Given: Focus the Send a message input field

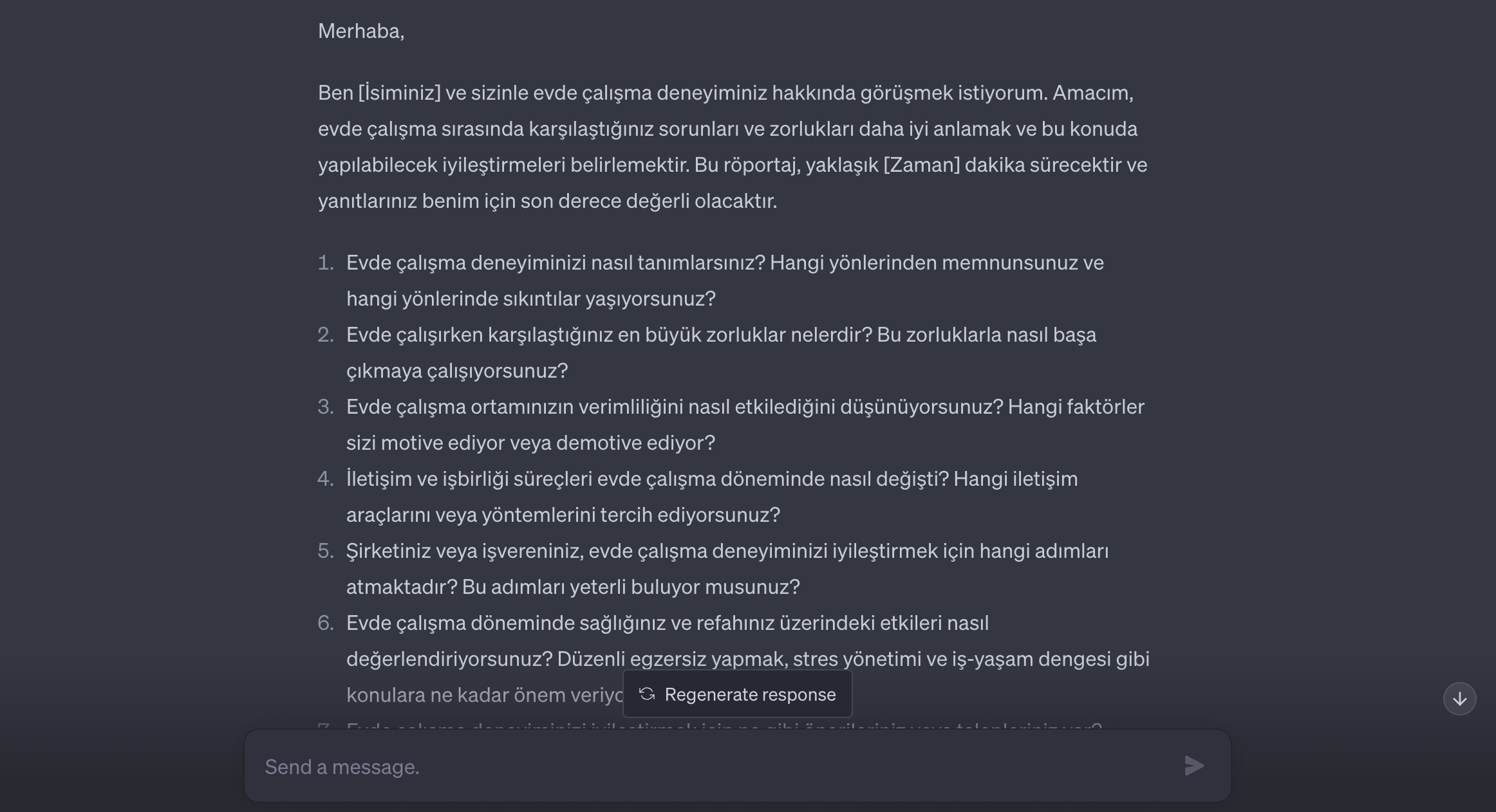Looking at the screenshot, I should tap(708, 766).
